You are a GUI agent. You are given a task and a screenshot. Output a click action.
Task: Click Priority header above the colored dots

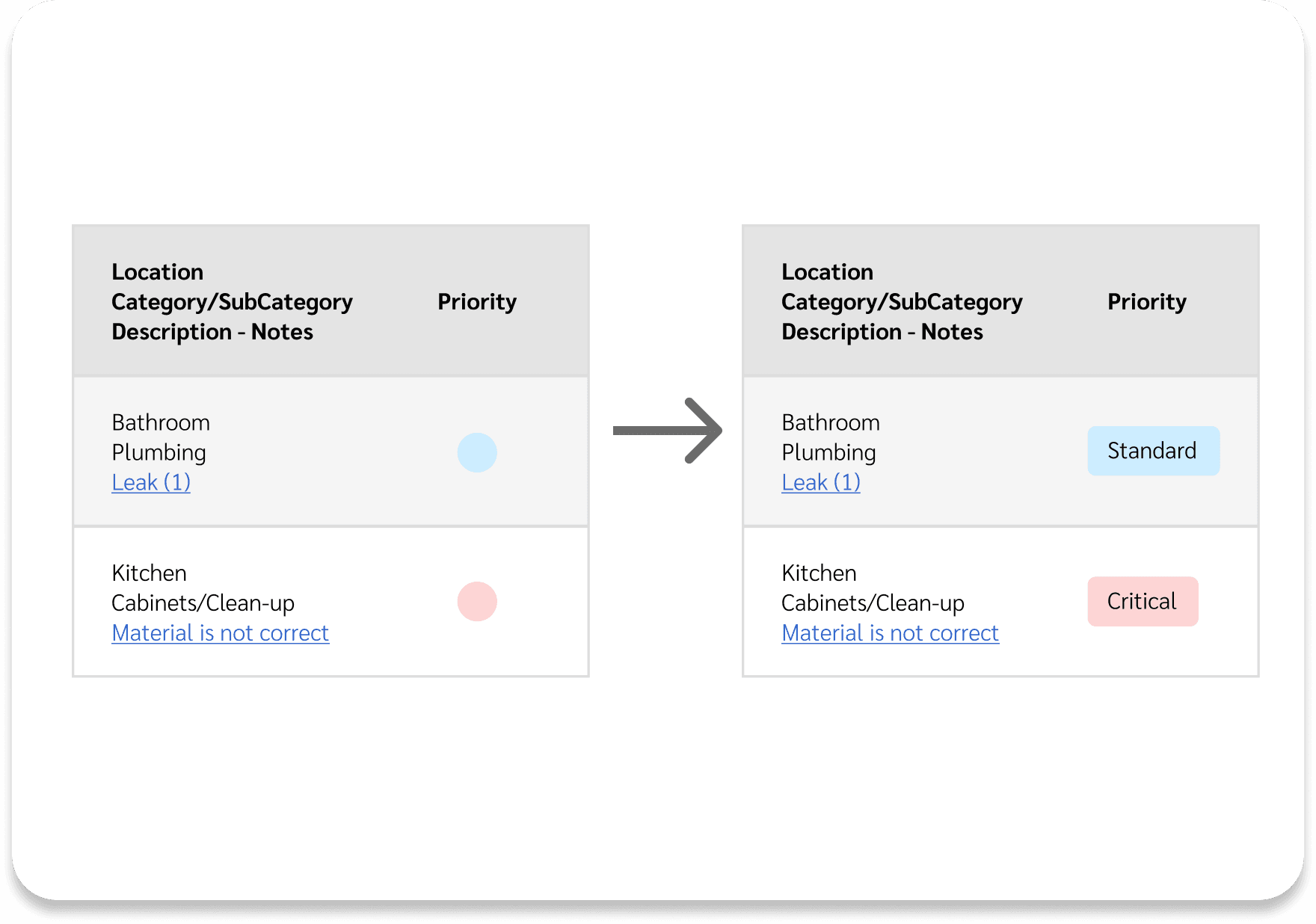pos(477,301)
